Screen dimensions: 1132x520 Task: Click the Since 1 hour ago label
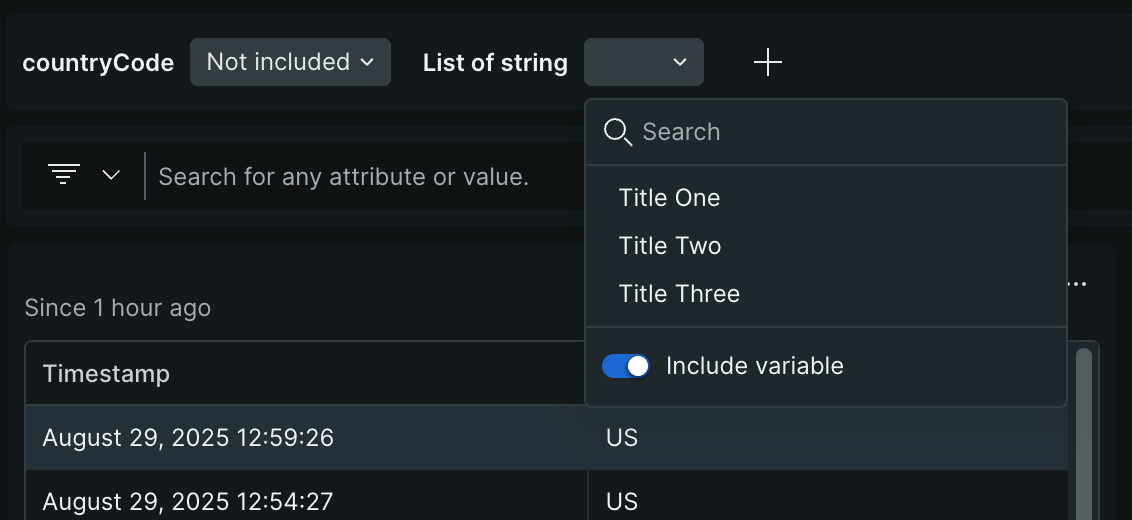(118, 308)
